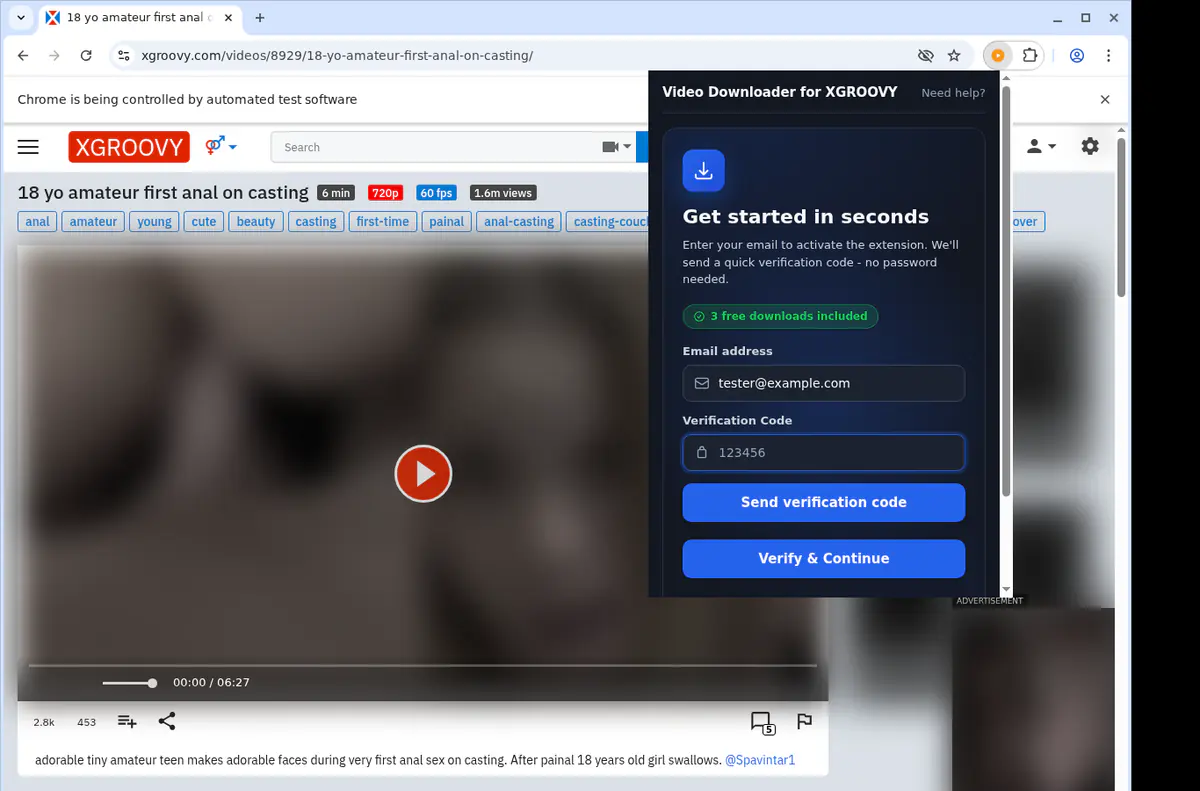Select the "beauty" tag
Viewport: 1200px width, 791px height.
(x=256, y=221)
